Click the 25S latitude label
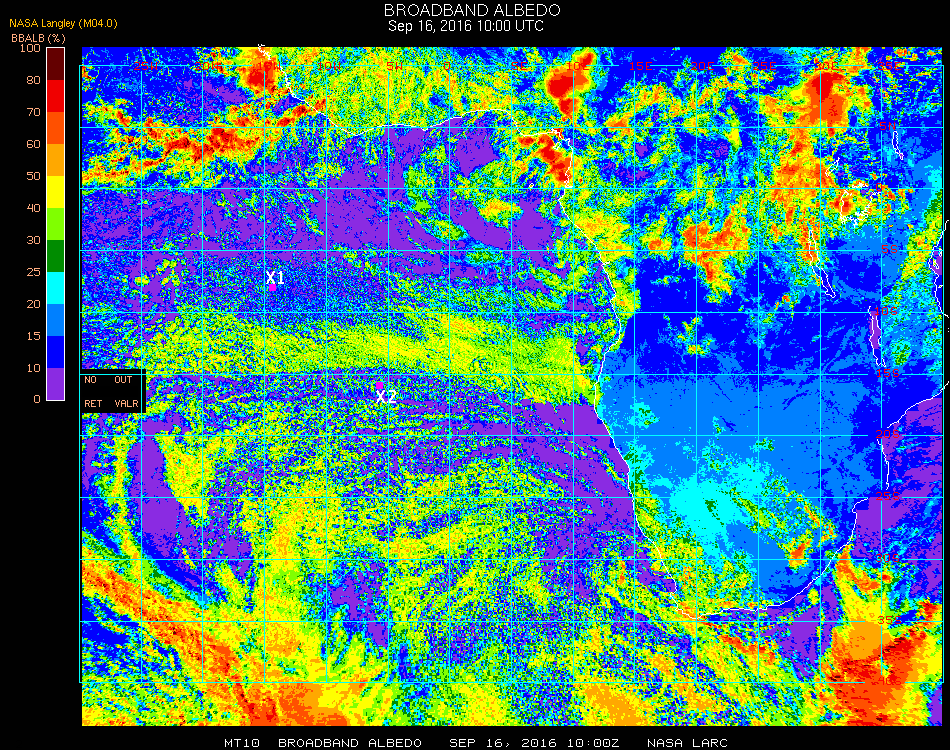Image resolution: width=950 pixels, height=750 pixels. 888,496
